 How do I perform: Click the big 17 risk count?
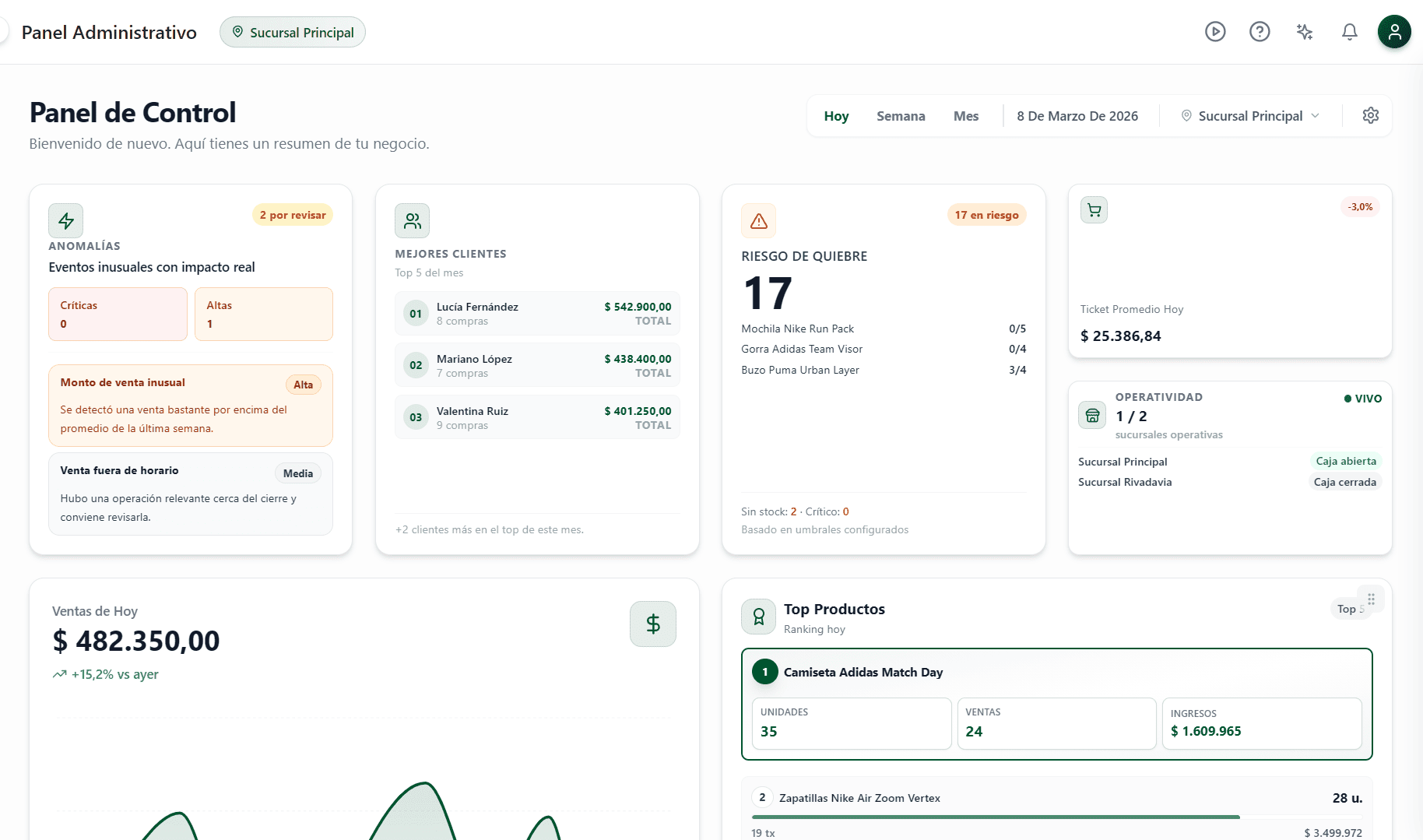(768, 293)
